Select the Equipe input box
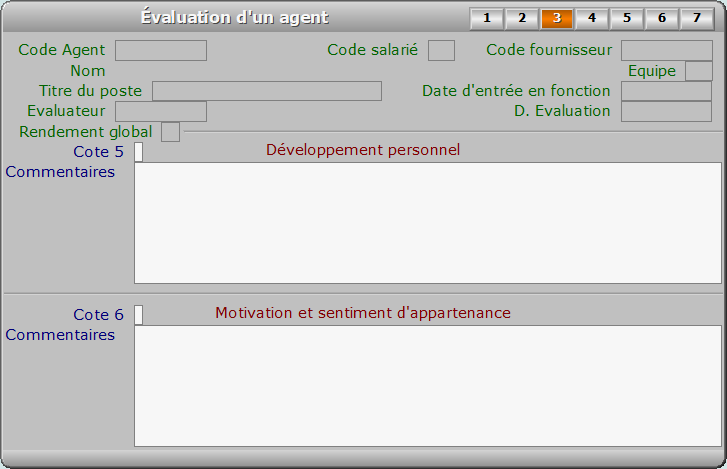 click(x=699, y=71)
